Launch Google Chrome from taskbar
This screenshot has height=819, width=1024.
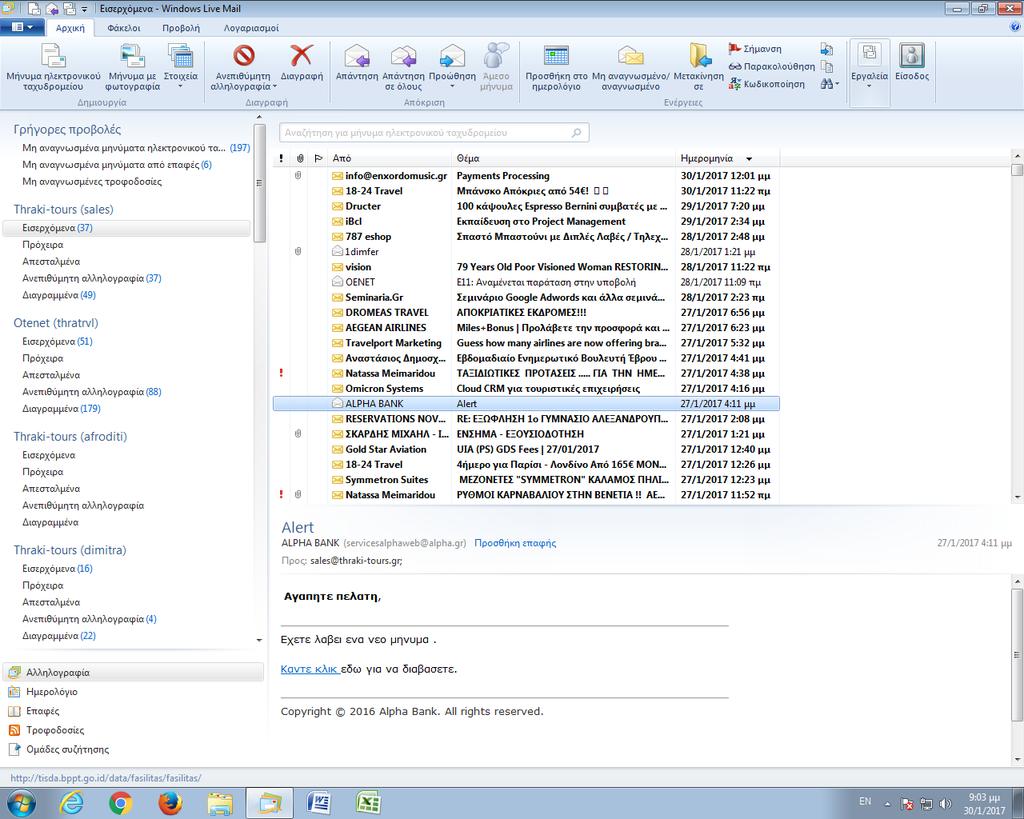[x=121, y=803]
